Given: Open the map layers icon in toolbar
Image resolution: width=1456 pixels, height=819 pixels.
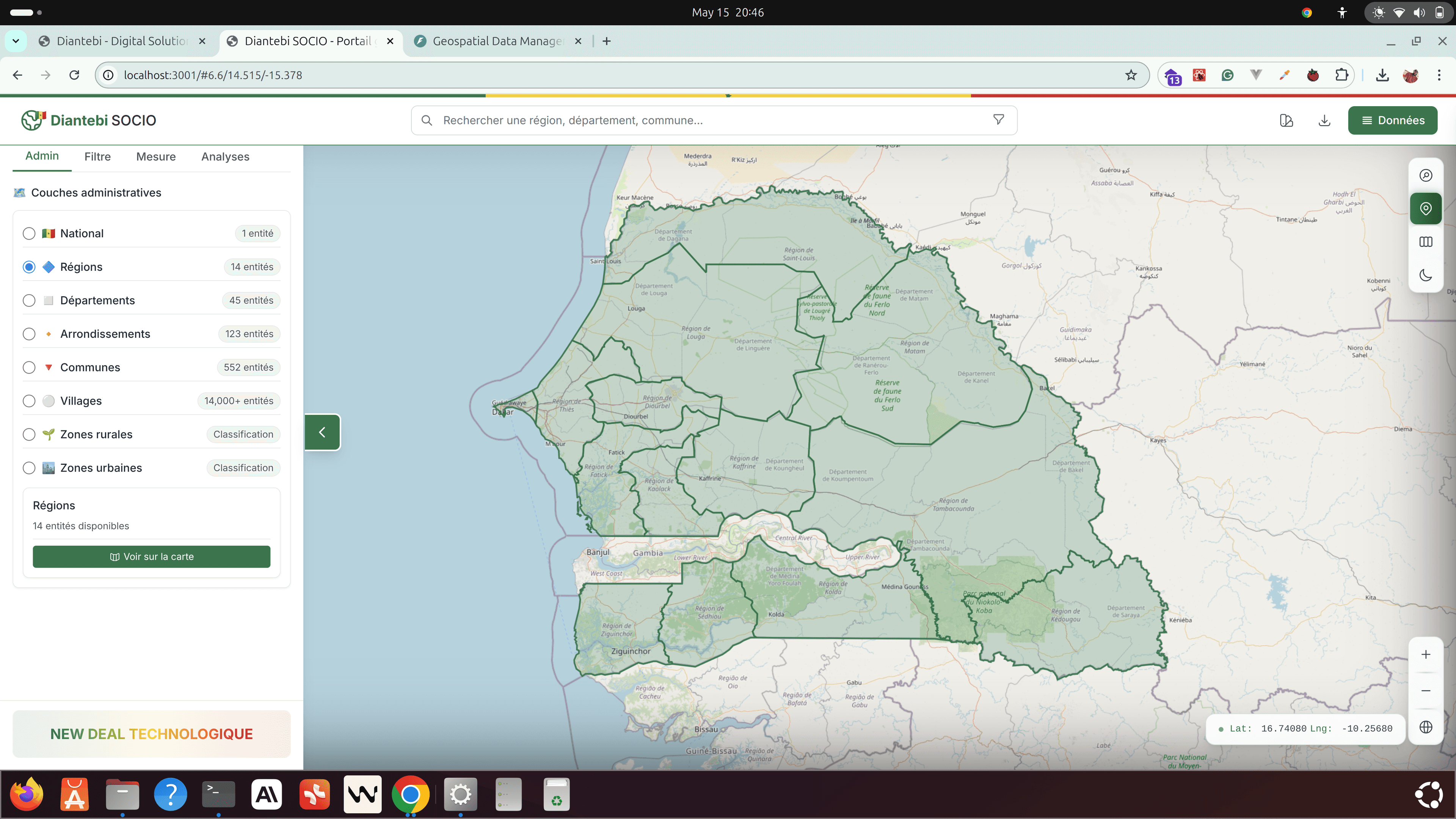Looking at the screenshot, I should pyautogui.click(x=1426, y=242).
